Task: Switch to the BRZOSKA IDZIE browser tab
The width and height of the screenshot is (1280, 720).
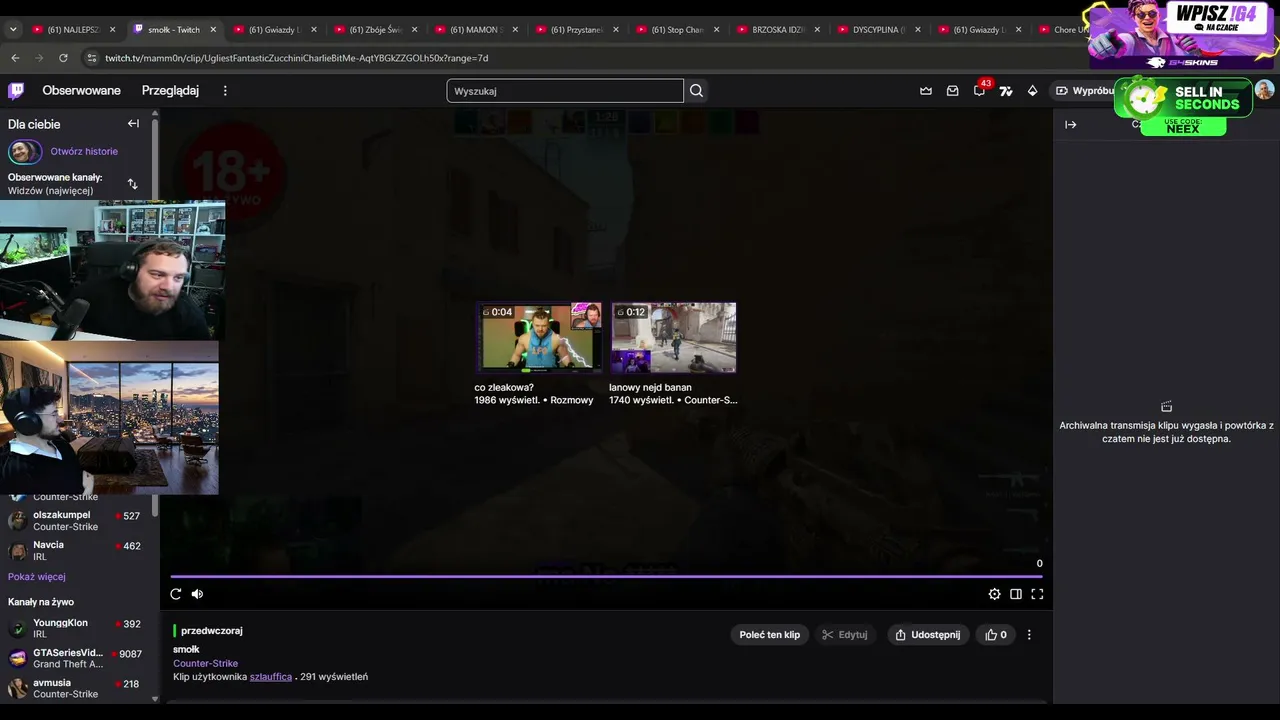Action: point(779,30)
